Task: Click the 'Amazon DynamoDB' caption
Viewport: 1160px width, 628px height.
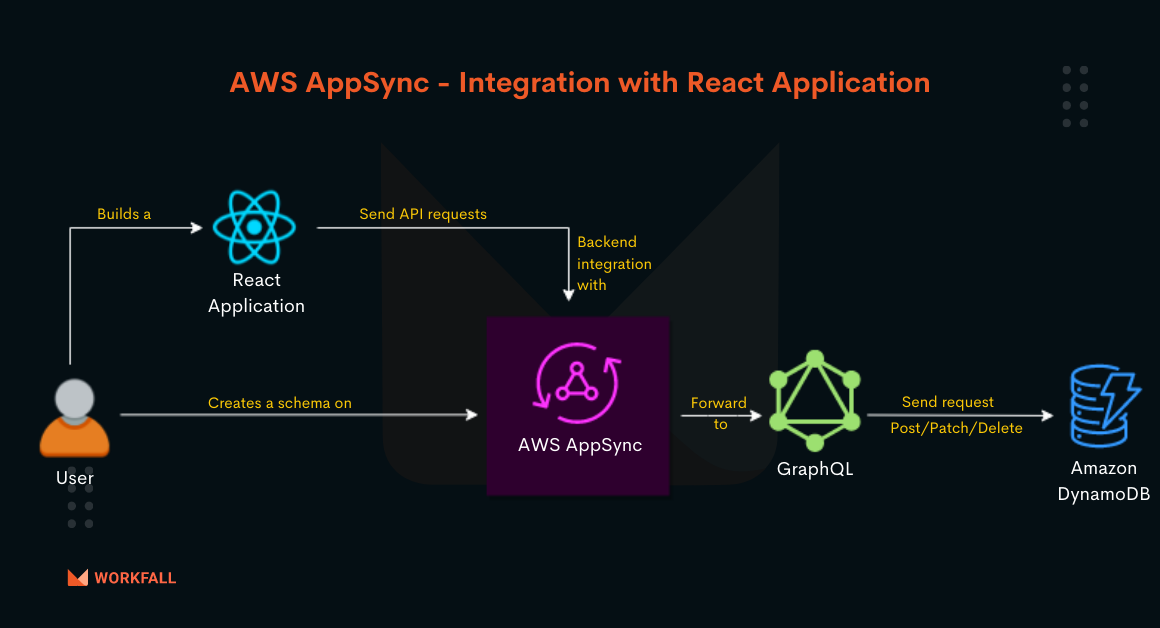Action: (1104, 481)
